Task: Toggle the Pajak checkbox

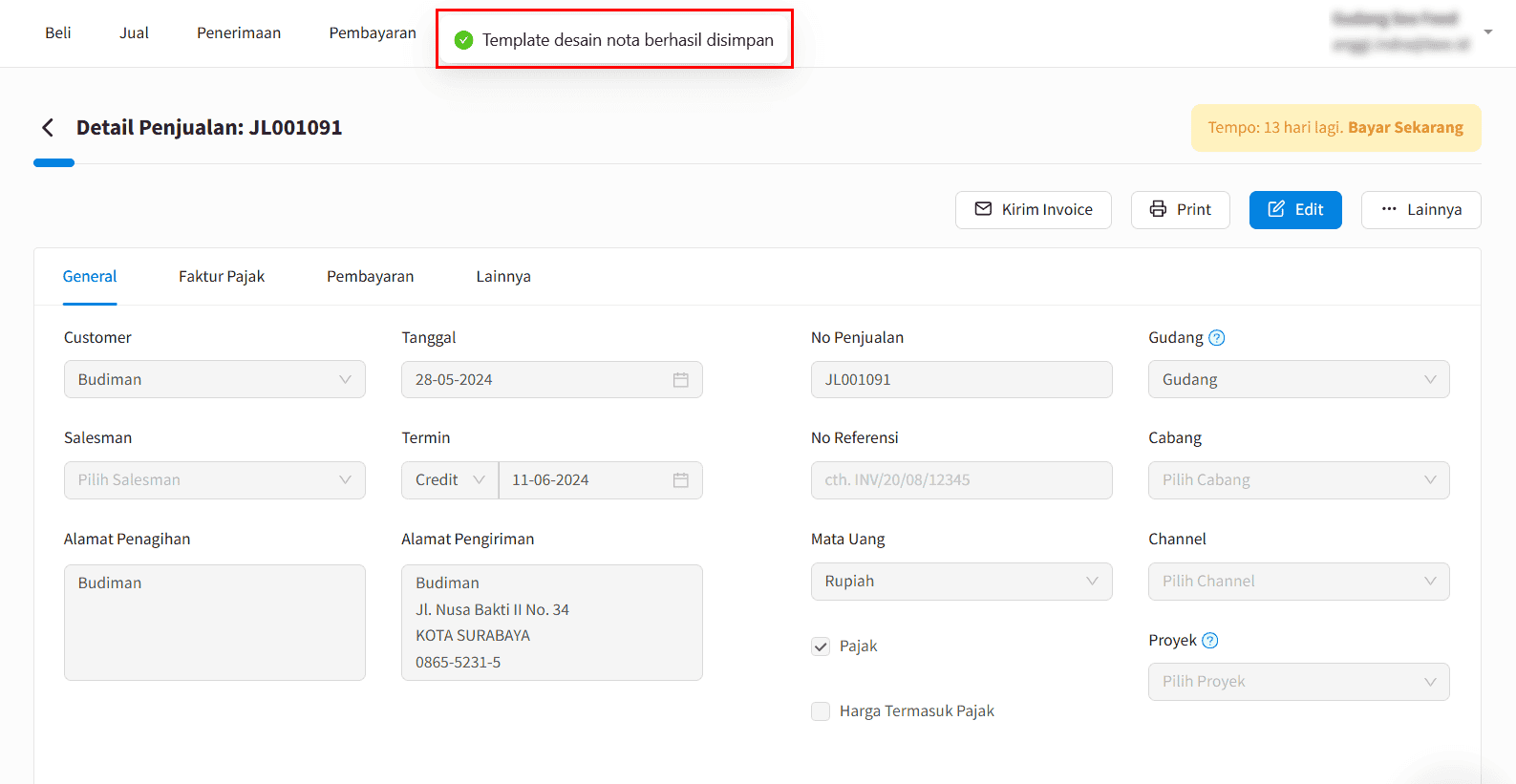Action: [x=821, y=646]
